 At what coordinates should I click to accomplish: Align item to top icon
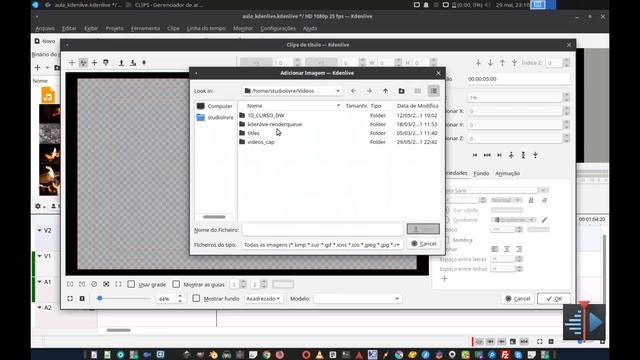tap(511, 155)
